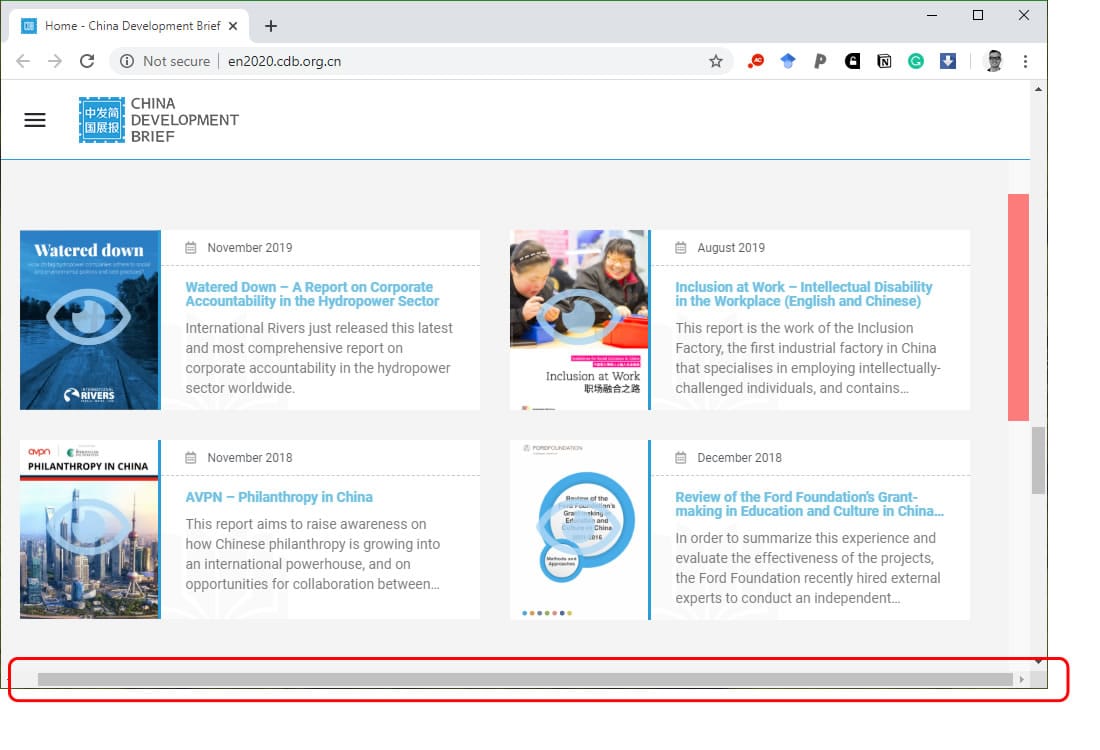The height and width of the screenshot is (750, 1100).
Task: Open AVPN – Philanthropy in China link
Action: click(279, 497)
